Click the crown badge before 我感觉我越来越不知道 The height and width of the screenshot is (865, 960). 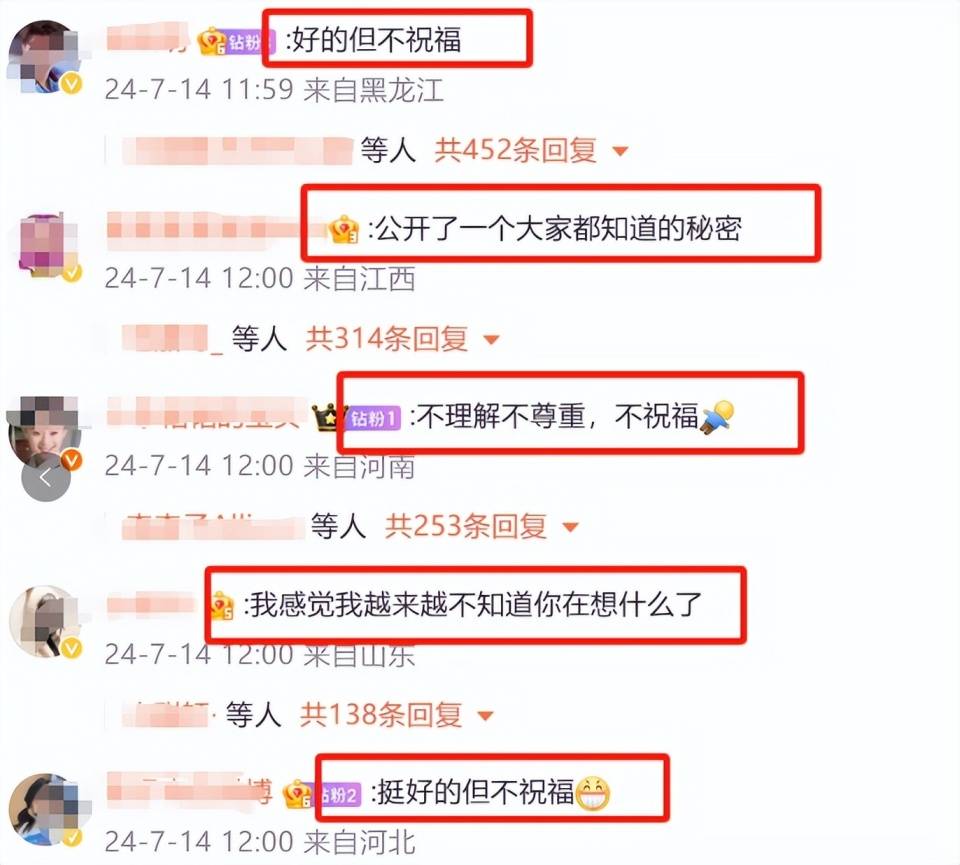[x=222, y=605]
